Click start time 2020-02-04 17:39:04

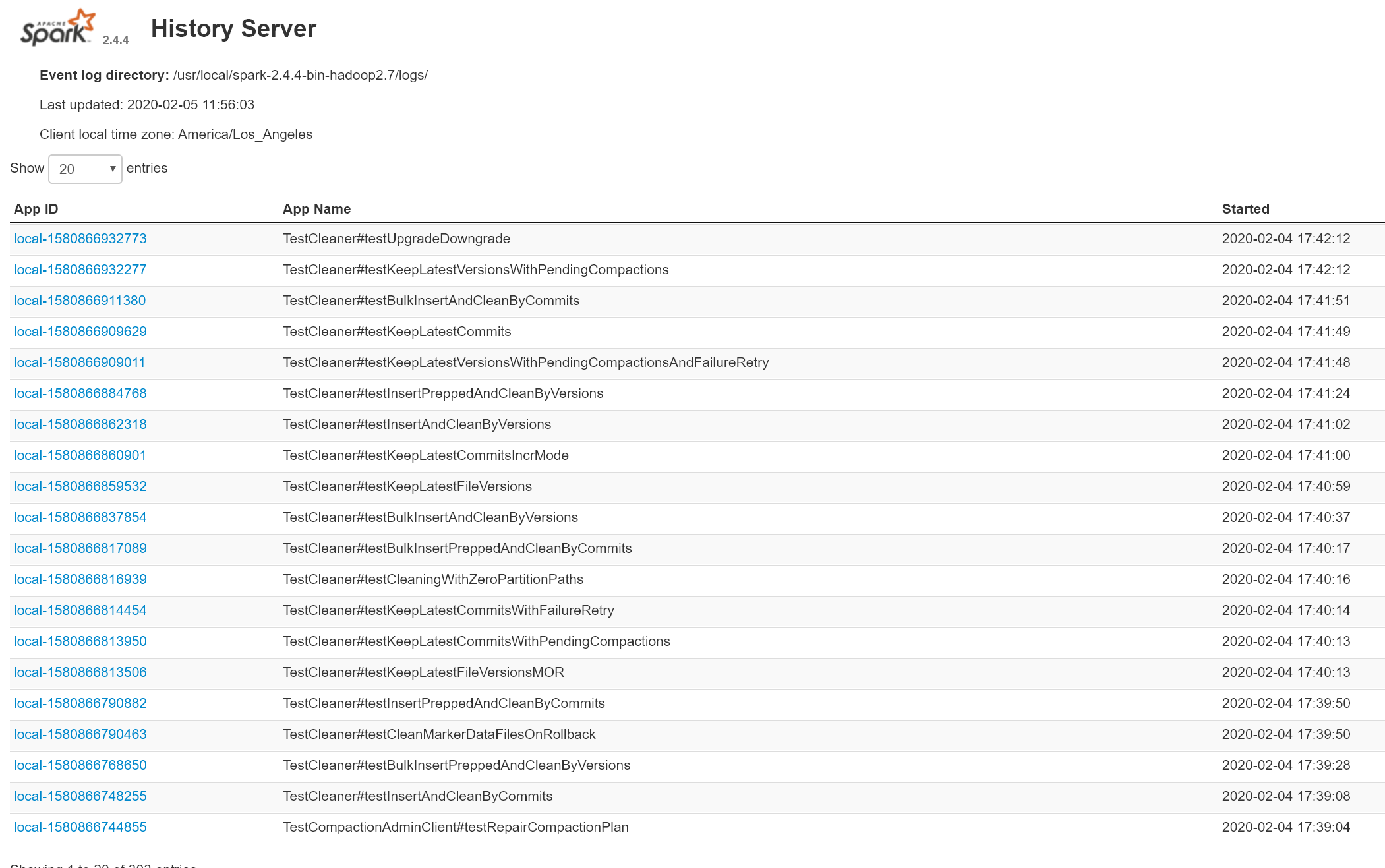1286,827
